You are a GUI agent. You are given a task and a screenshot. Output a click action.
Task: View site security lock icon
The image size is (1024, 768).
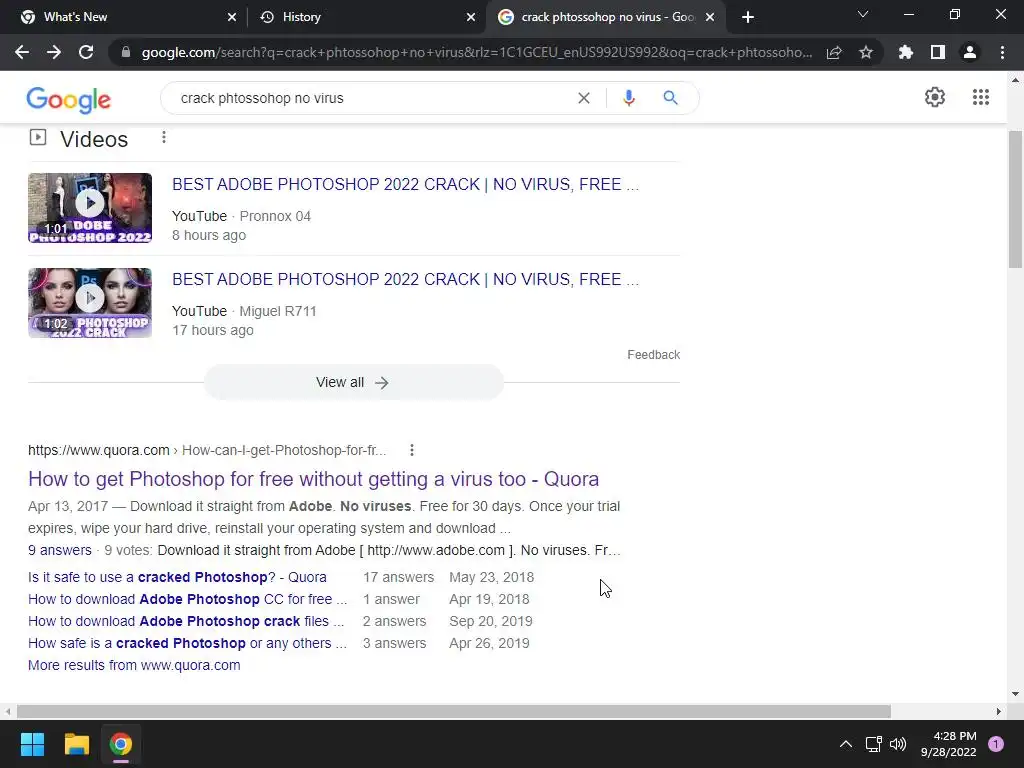[126, 52]
